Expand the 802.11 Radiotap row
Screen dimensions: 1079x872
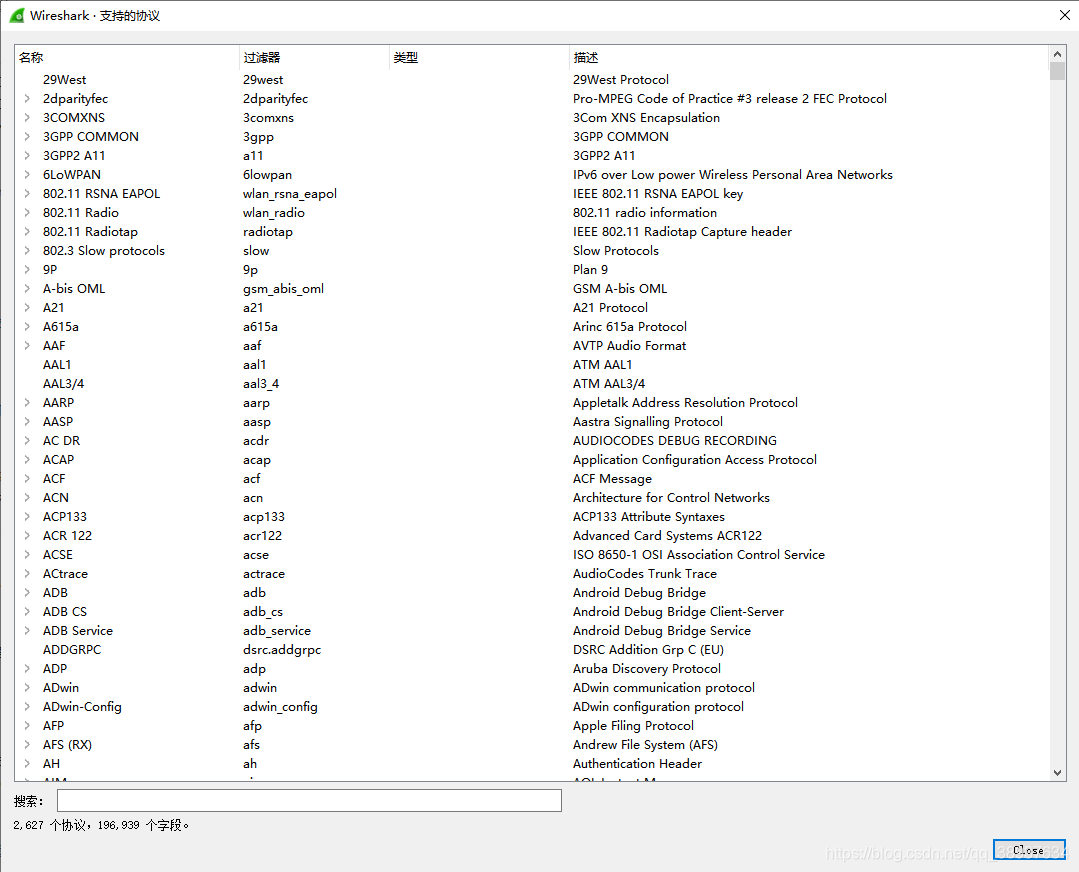tap(28, 231)
